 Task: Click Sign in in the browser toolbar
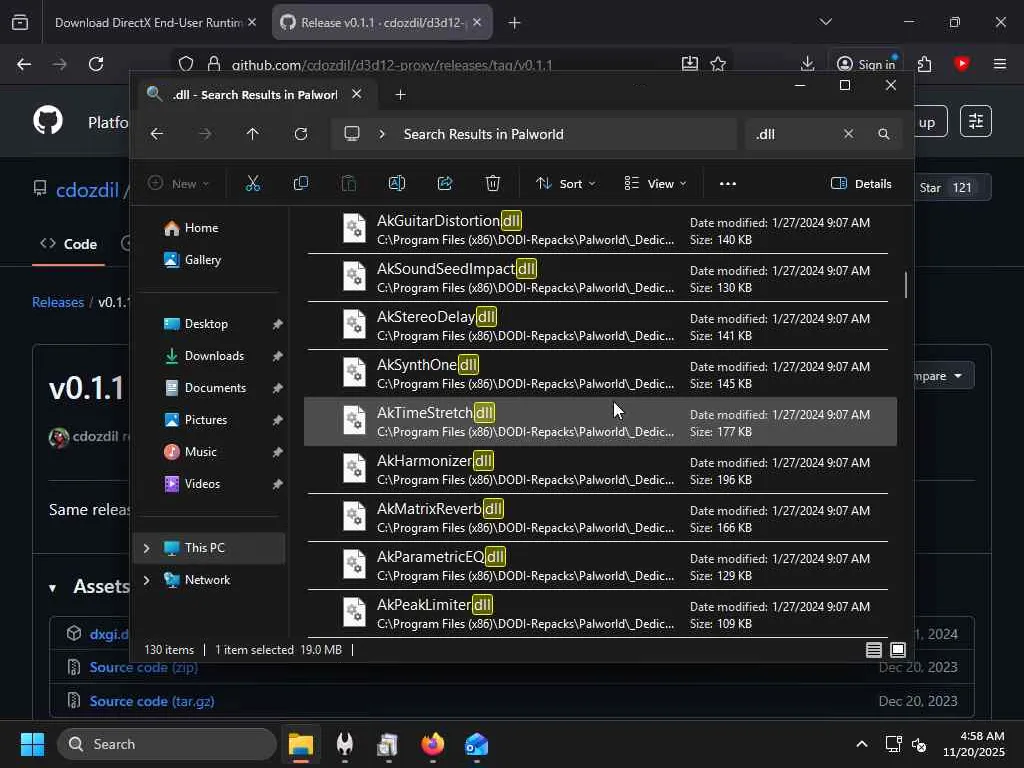865,64
